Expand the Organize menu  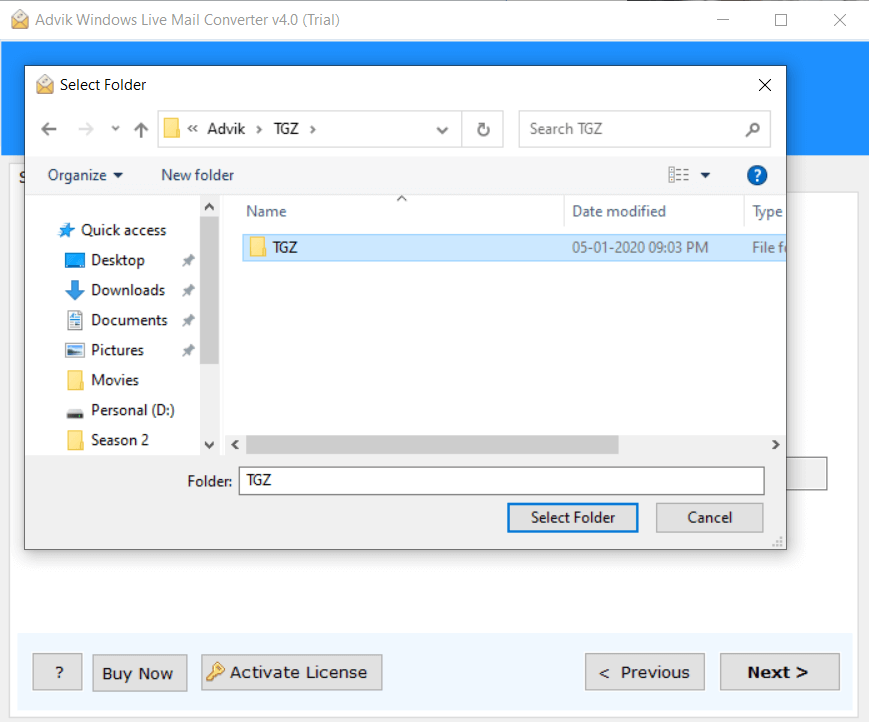click(85, 175)
